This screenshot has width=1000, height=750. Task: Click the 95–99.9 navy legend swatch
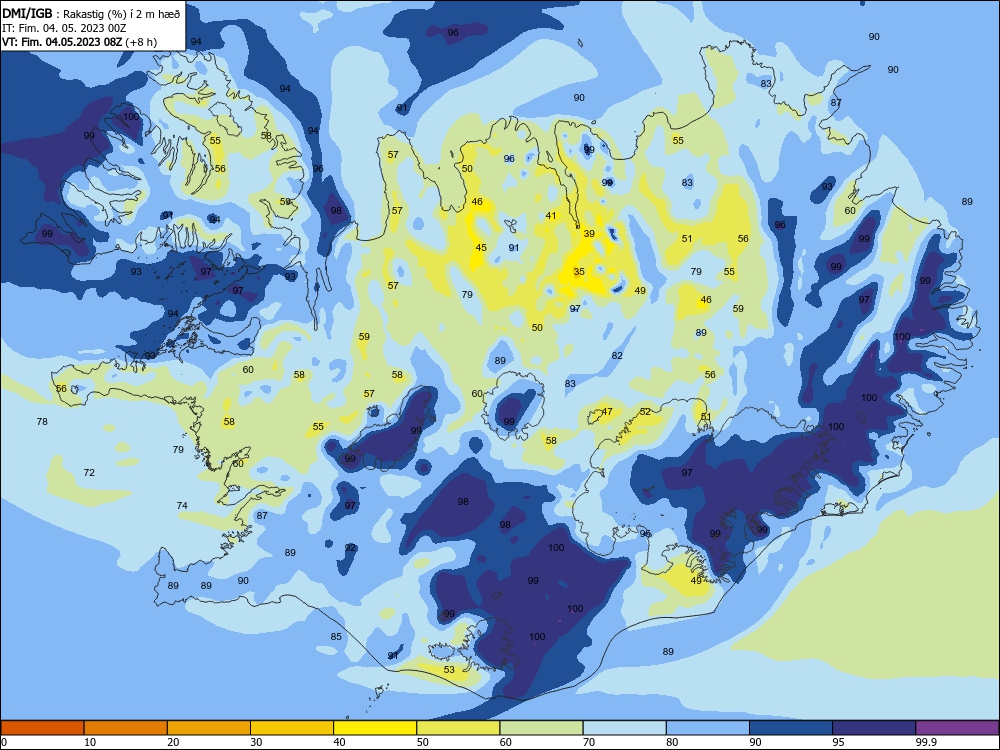click(874, 728)
